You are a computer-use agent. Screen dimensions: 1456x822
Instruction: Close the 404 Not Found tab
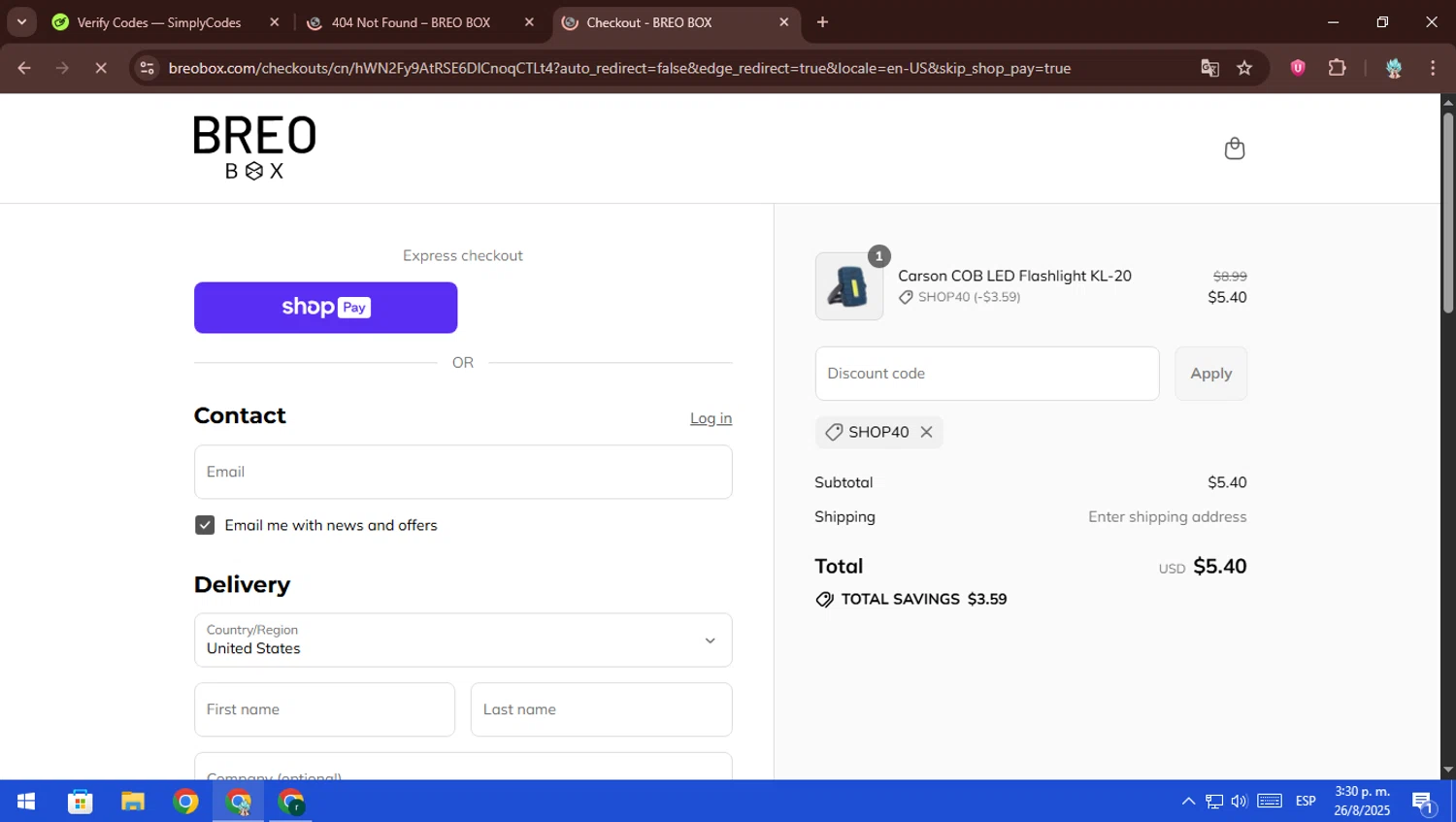(529, 22)
